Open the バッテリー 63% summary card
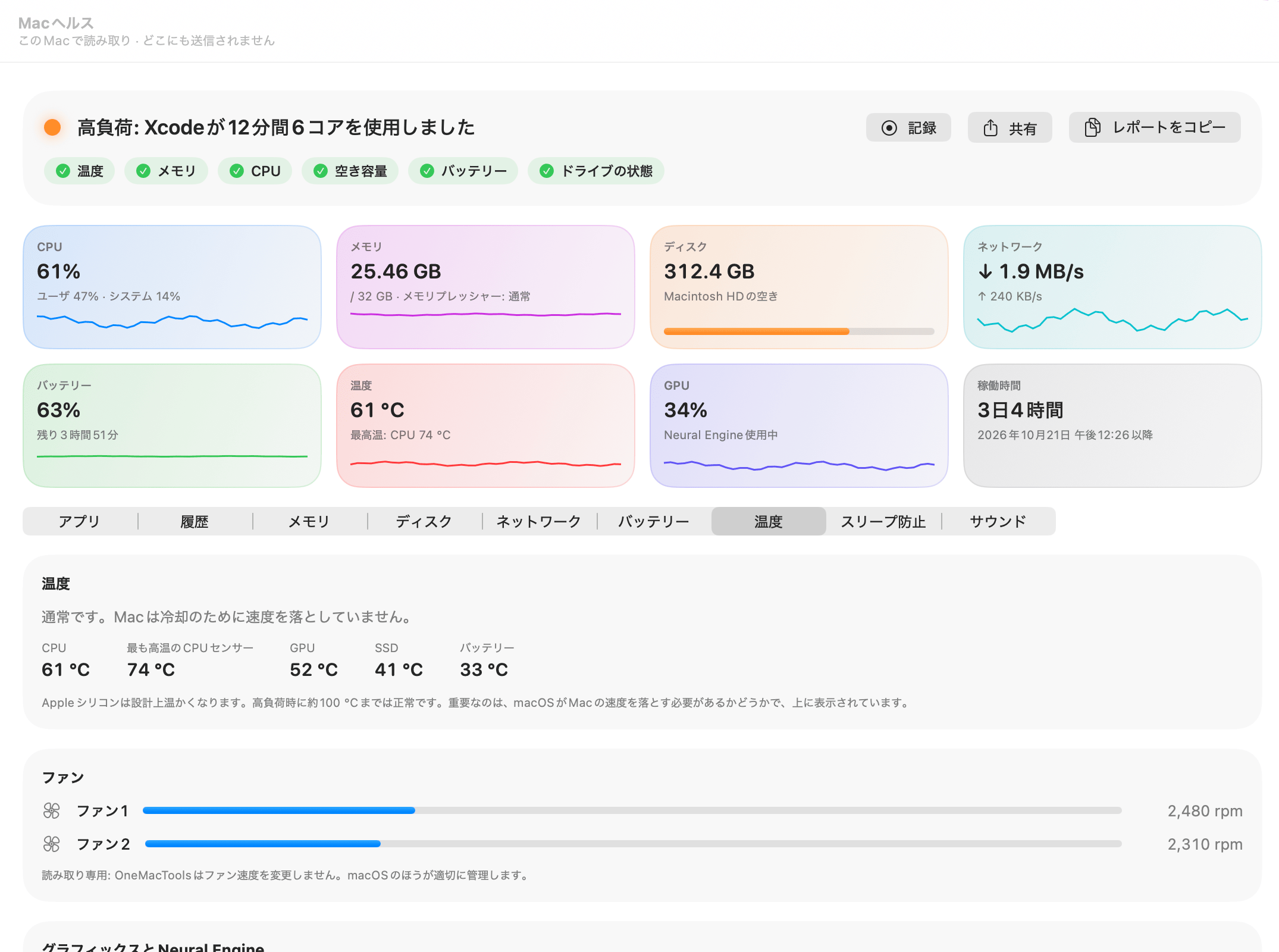This screenshot has height=952, width=1279. pos(172,425)
